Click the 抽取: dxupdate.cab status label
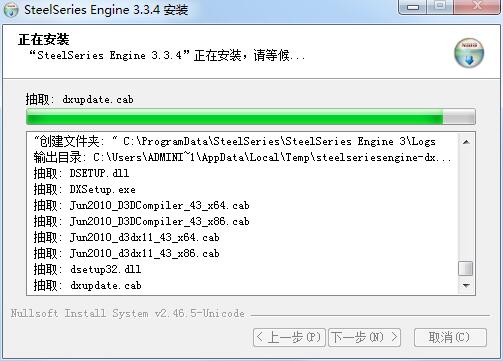 [x=80, y=99]
